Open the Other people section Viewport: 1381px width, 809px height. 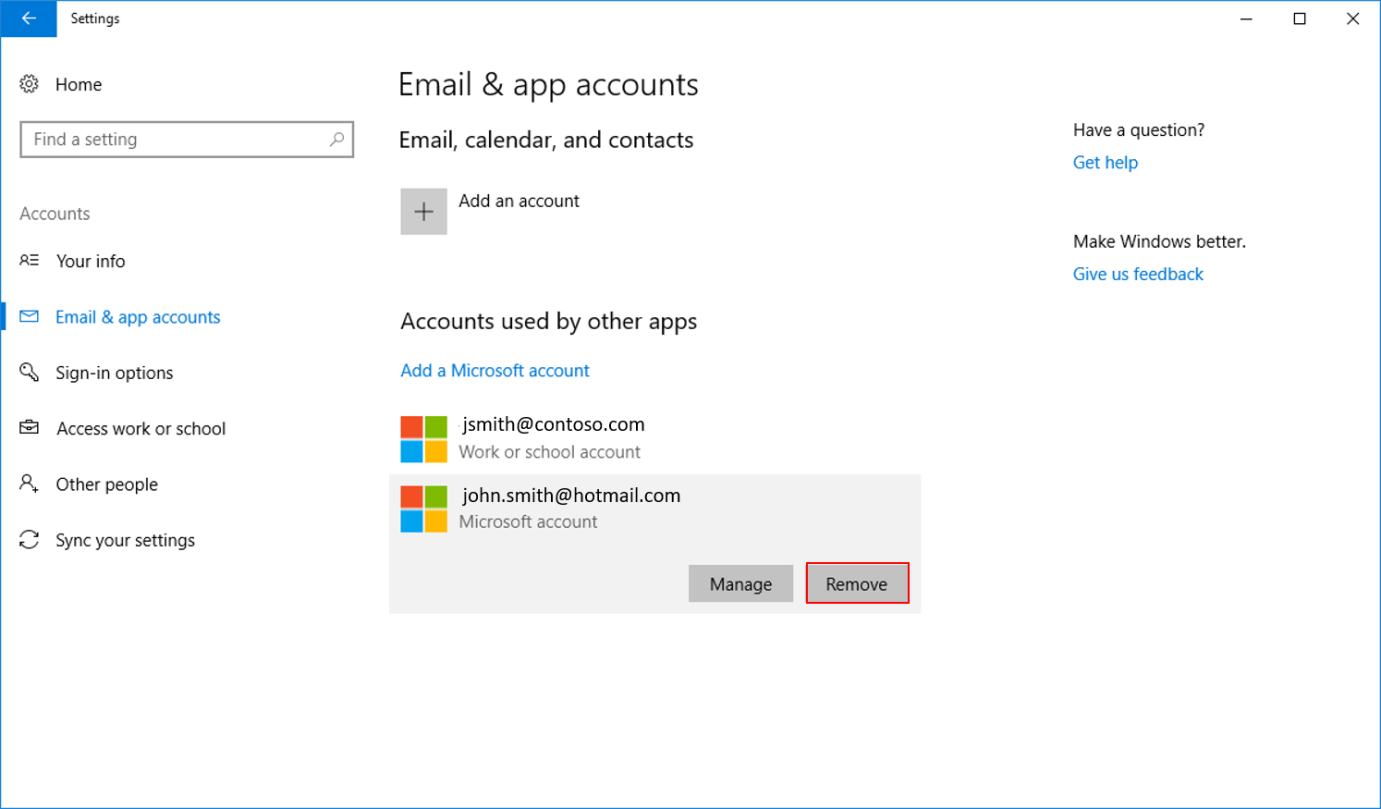[107, 485]
